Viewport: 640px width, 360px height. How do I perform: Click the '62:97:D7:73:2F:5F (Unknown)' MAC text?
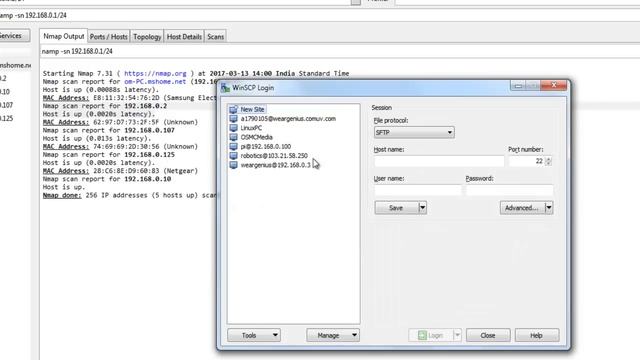[x=145, y=122]
